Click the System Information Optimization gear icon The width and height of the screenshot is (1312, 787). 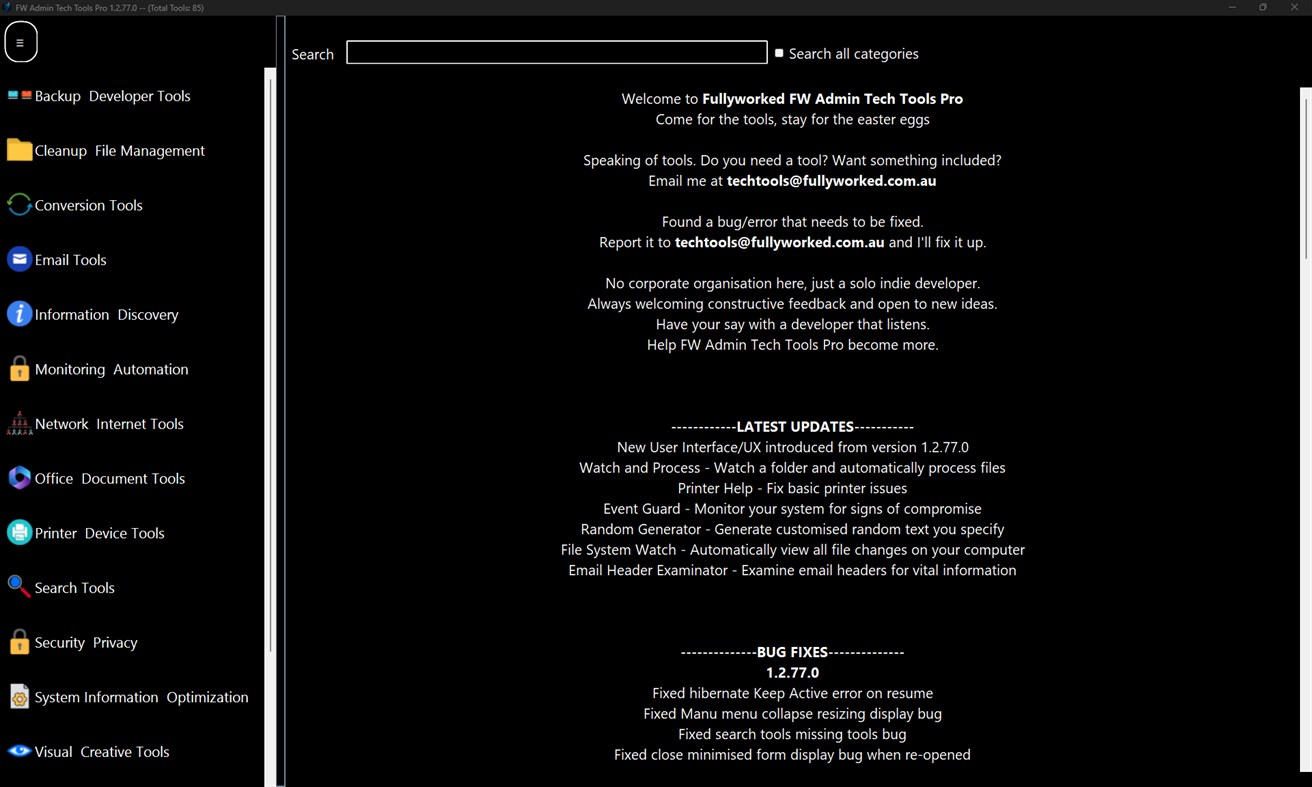(x=19, y=696)
